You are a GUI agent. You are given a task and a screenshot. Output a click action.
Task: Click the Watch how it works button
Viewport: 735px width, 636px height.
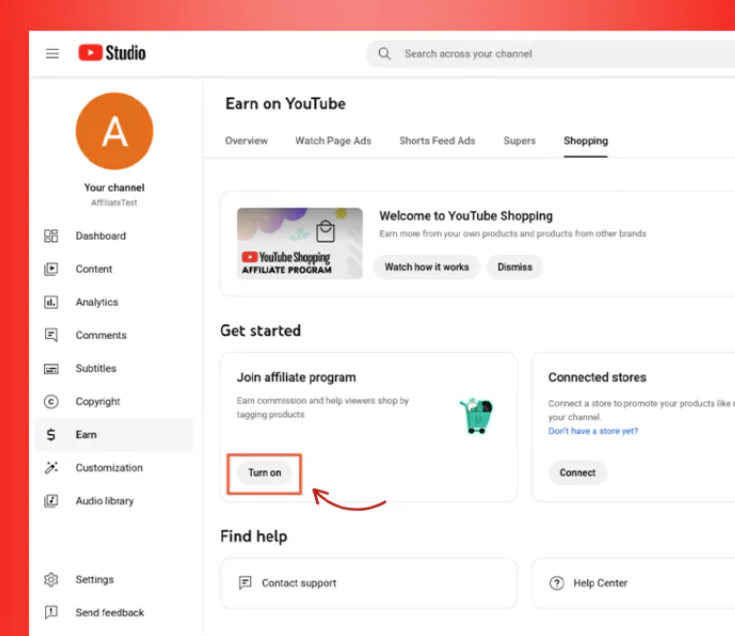pos(427,267)
